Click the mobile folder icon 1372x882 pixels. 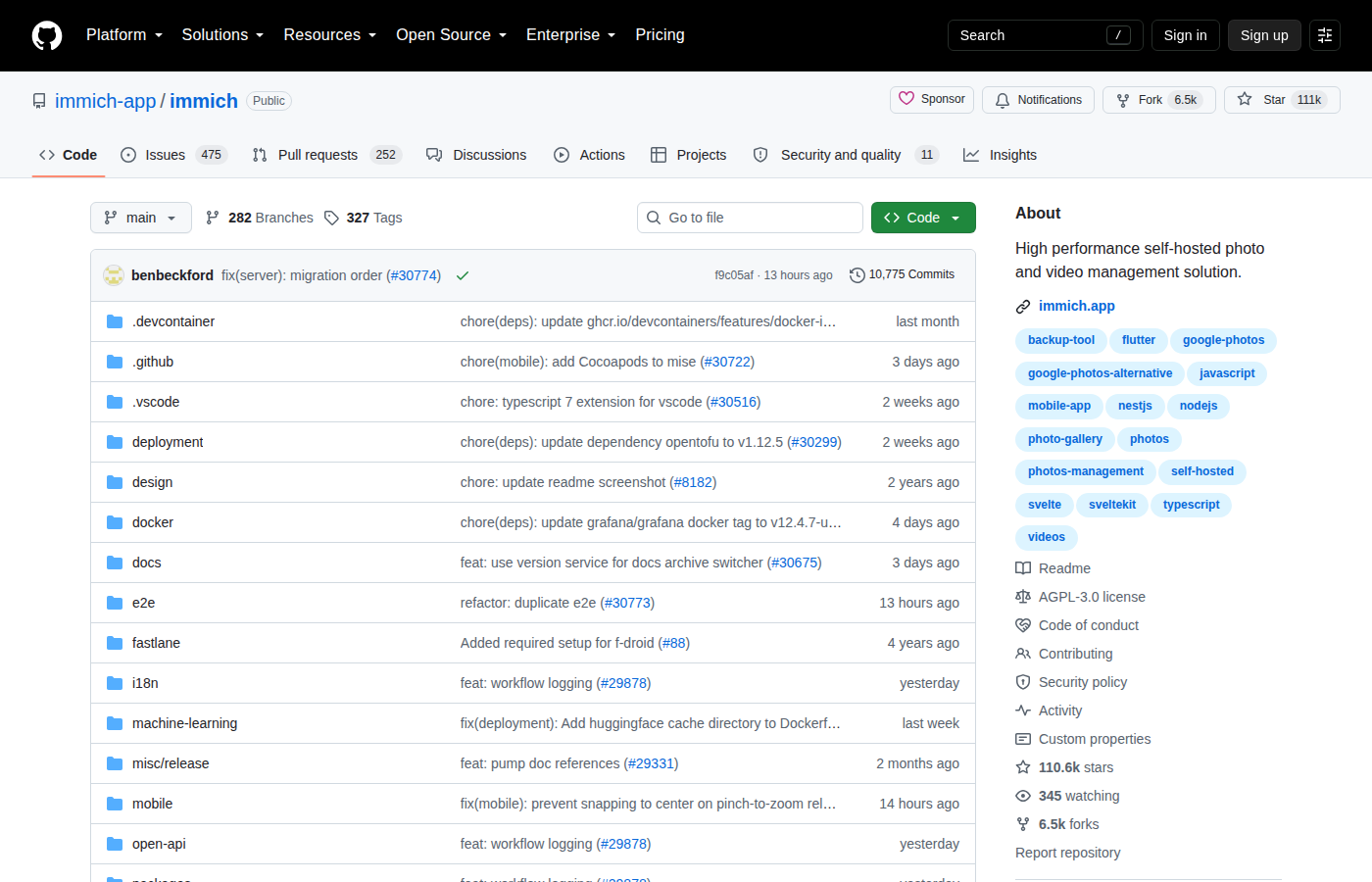point(115,804)
